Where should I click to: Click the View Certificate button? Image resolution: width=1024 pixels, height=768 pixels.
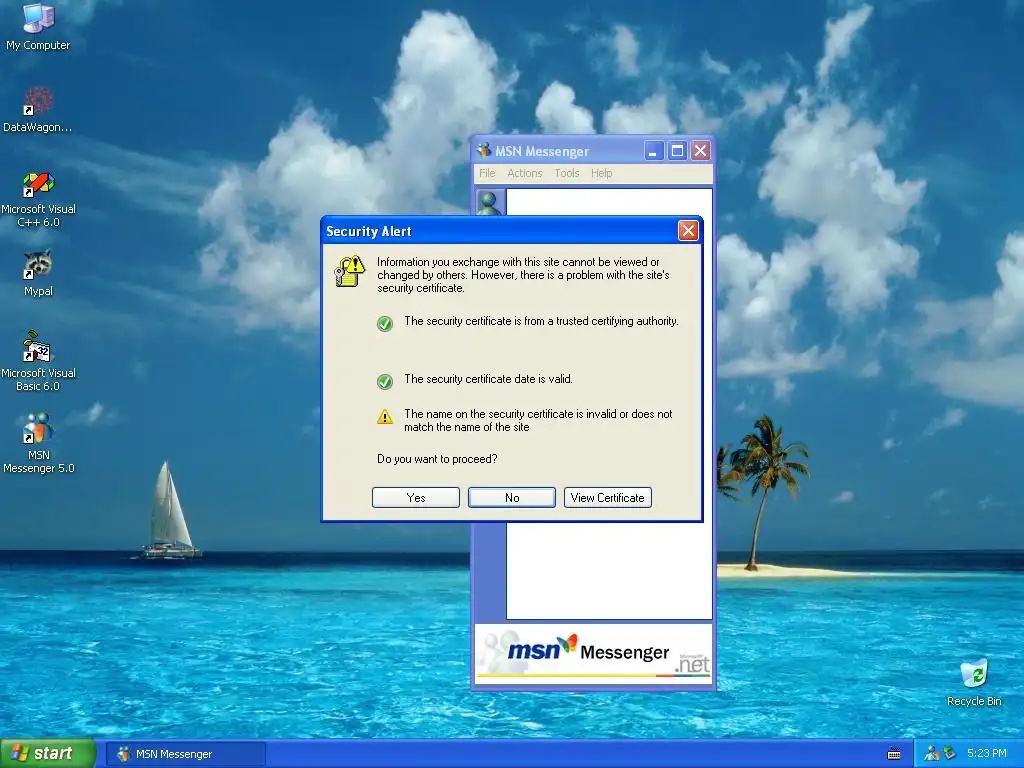pos(607,498)
